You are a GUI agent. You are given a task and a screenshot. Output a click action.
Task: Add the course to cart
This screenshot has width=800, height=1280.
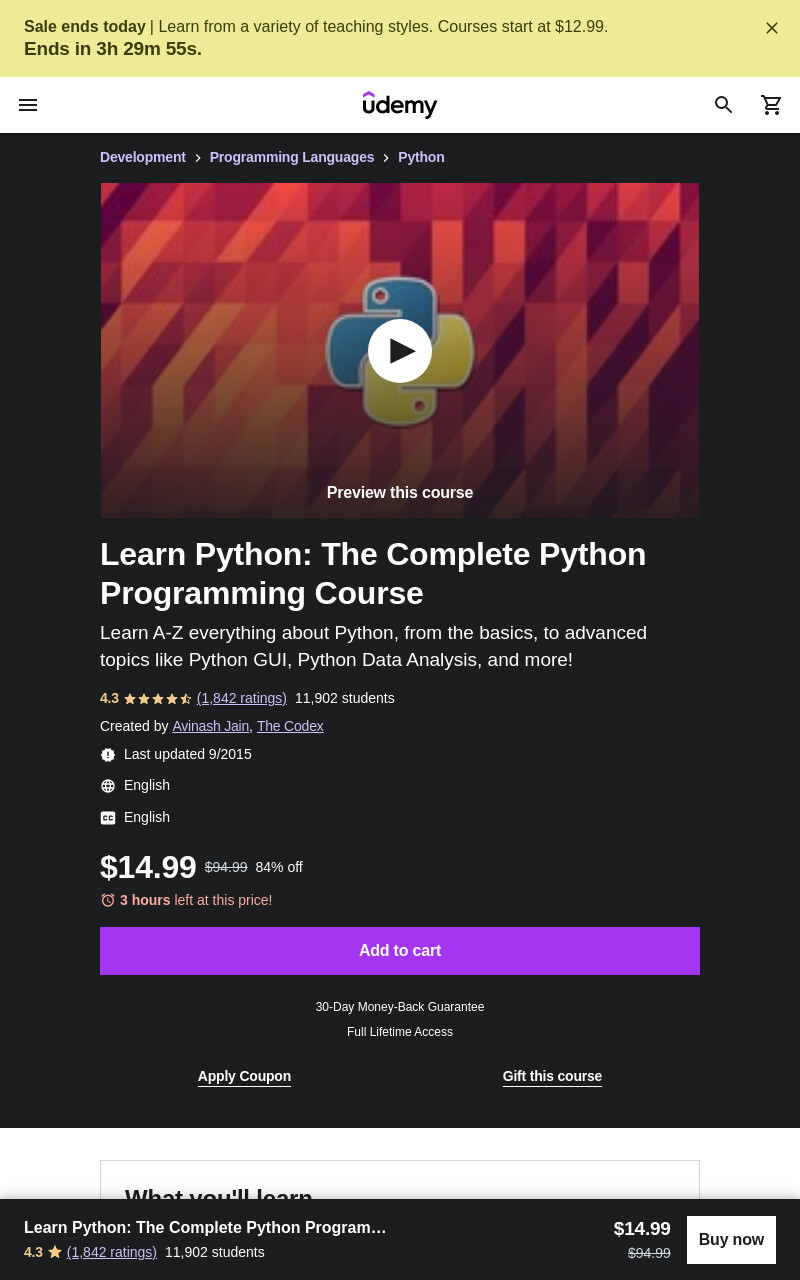[400, 951]
